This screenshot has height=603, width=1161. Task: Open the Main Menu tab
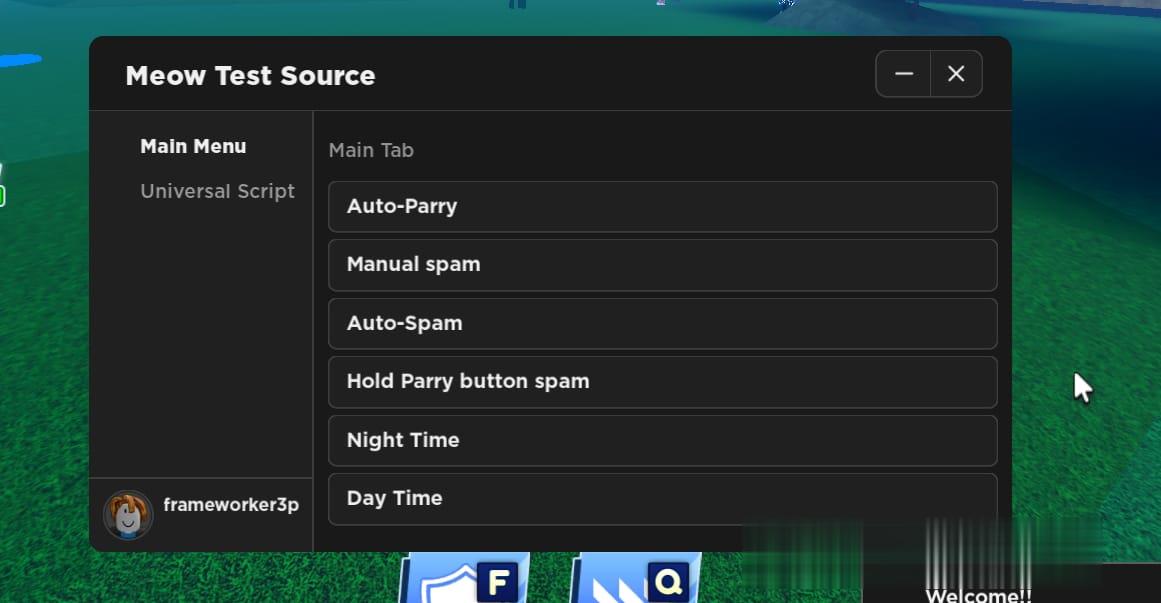(x=193, y=146)
